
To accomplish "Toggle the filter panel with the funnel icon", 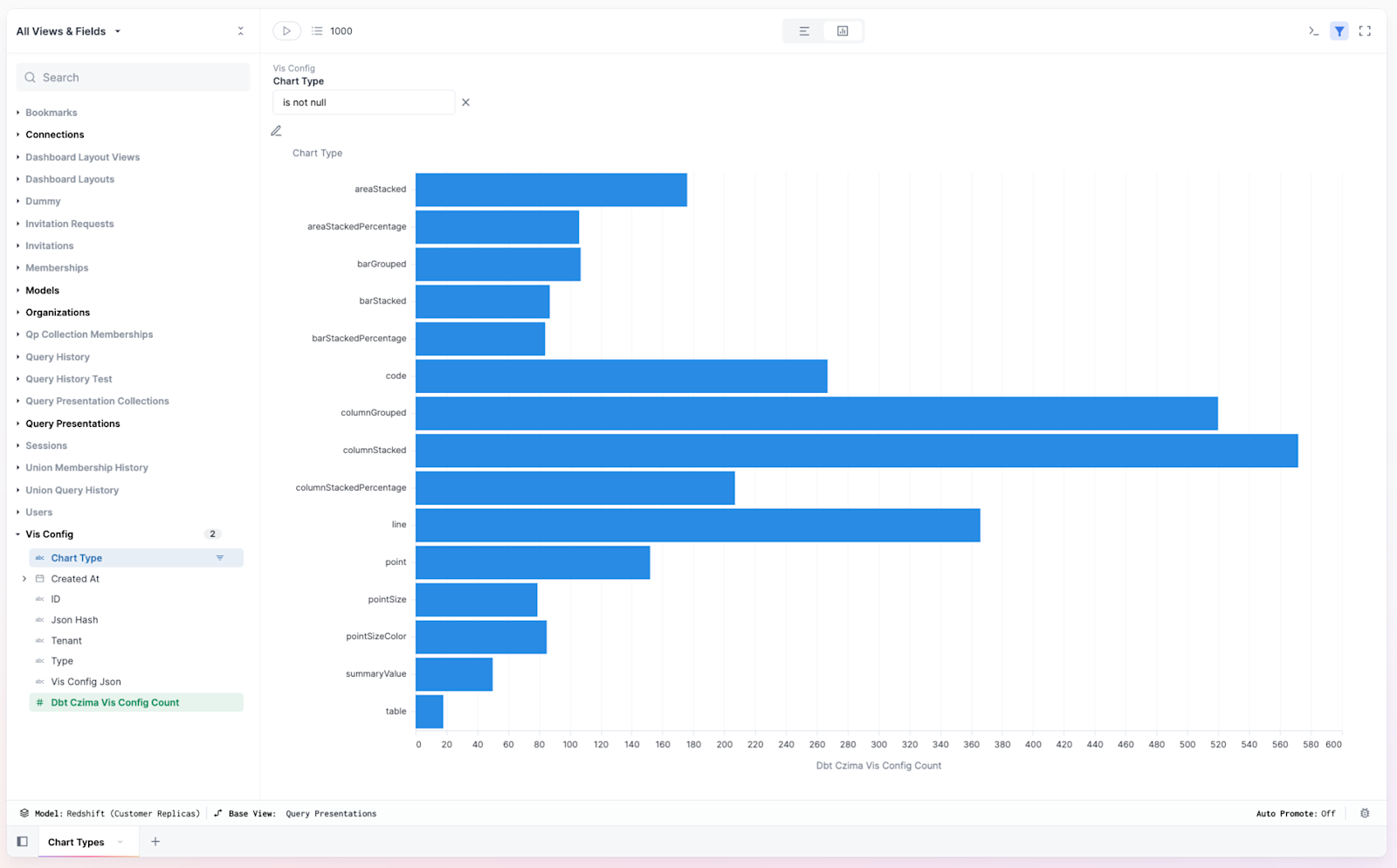I will (x=1339, y=31).
